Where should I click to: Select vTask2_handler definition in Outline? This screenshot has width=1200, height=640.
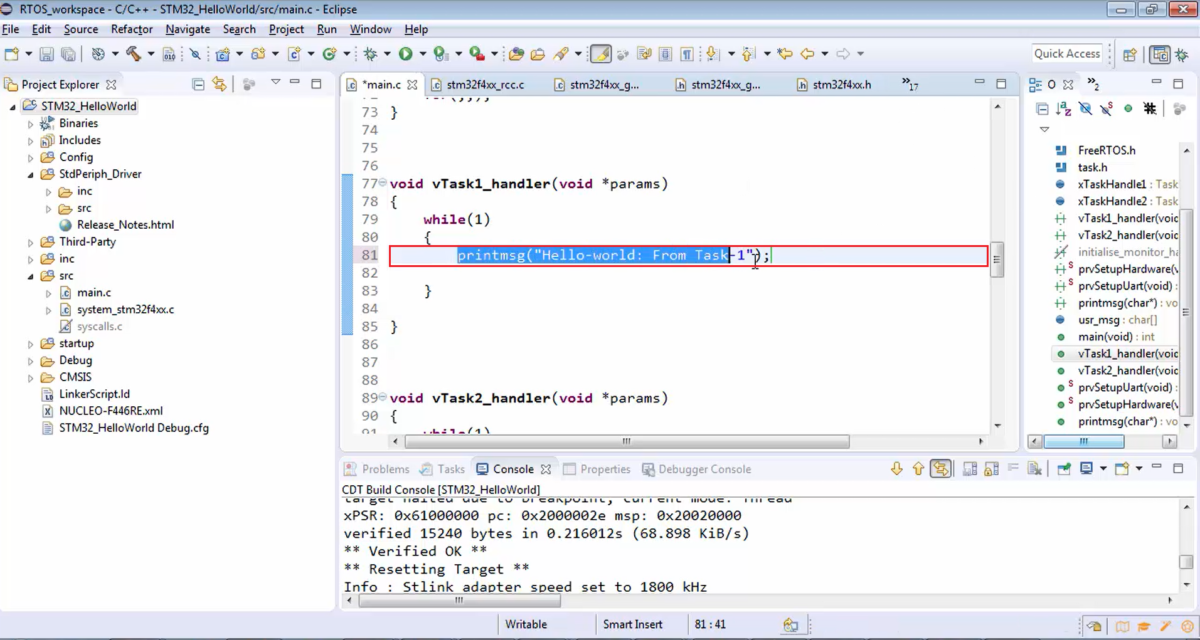[x=1127, y=371]
